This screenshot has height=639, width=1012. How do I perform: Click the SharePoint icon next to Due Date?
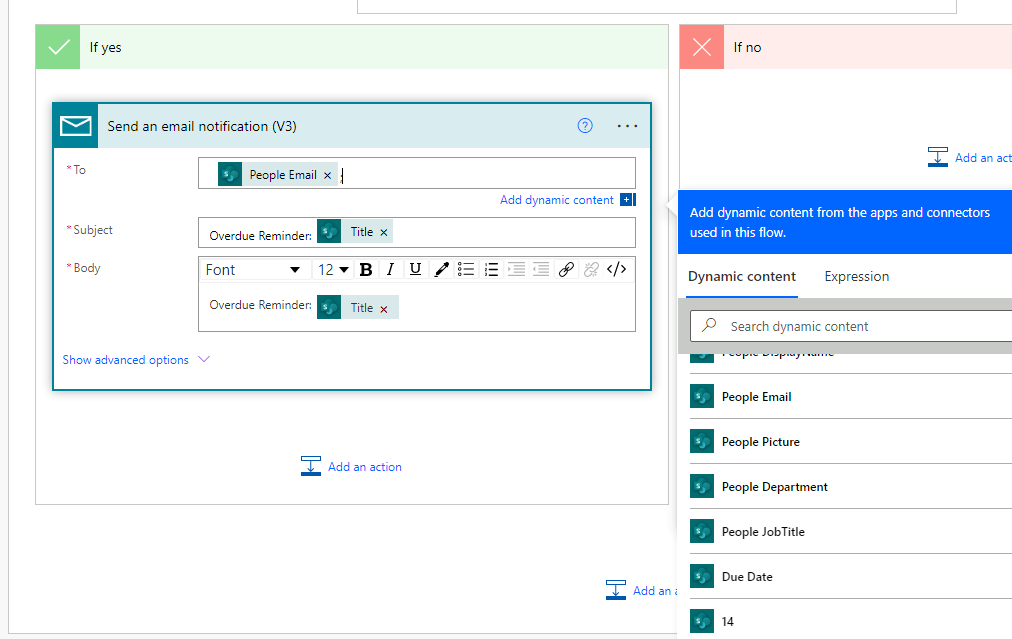click(x=702, y=576)
